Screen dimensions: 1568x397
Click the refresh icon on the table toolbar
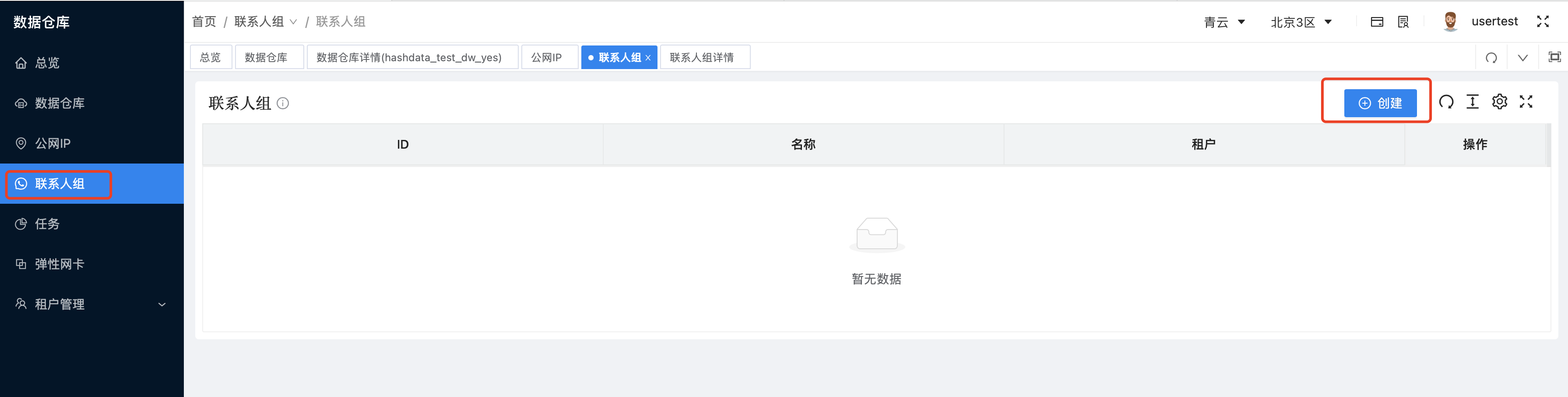pos(1447,101)
